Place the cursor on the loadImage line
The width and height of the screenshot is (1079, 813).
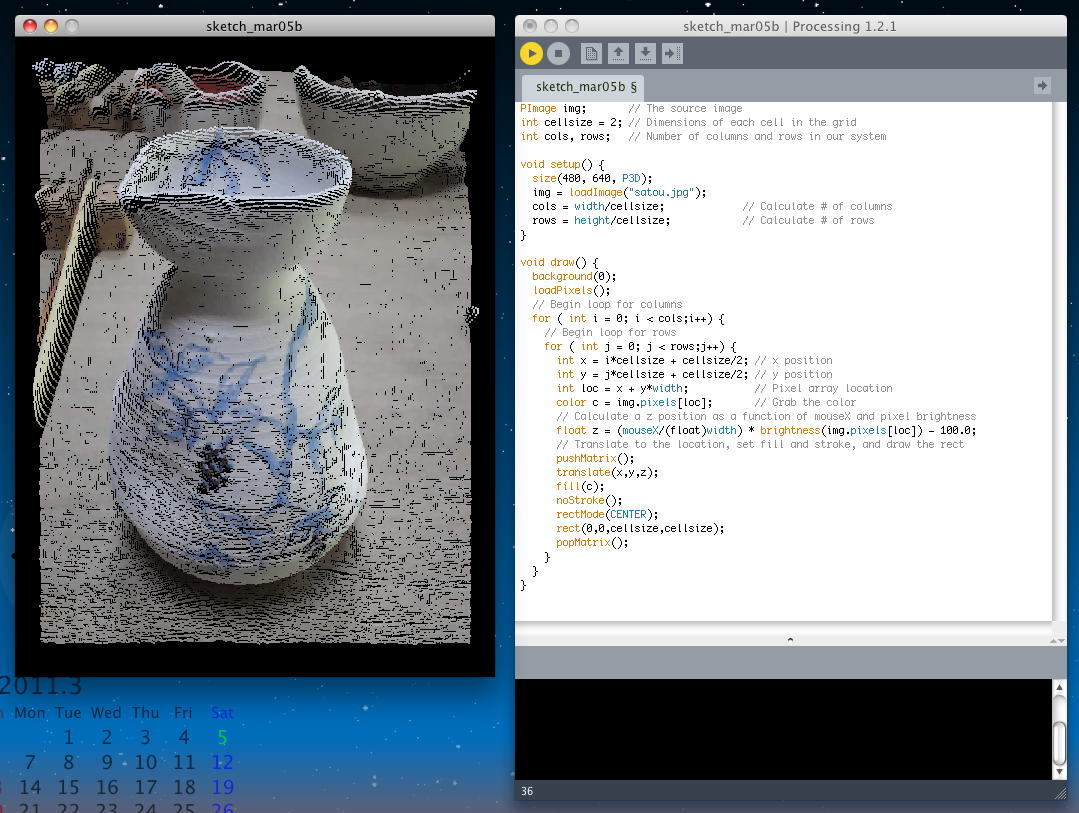click(619, 192)
